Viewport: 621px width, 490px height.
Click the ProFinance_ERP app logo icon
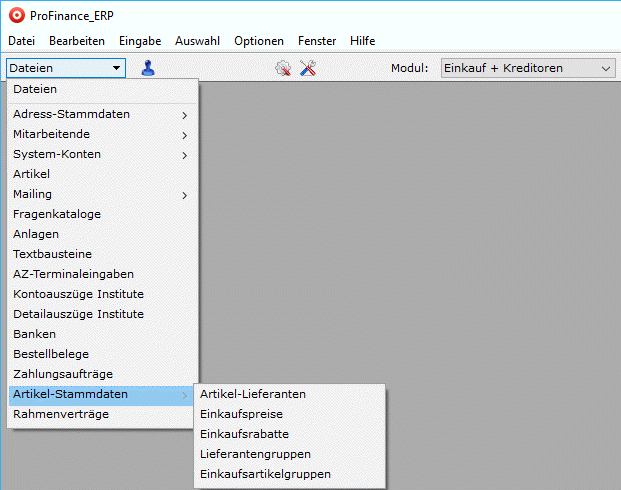[x=15, y=16]
